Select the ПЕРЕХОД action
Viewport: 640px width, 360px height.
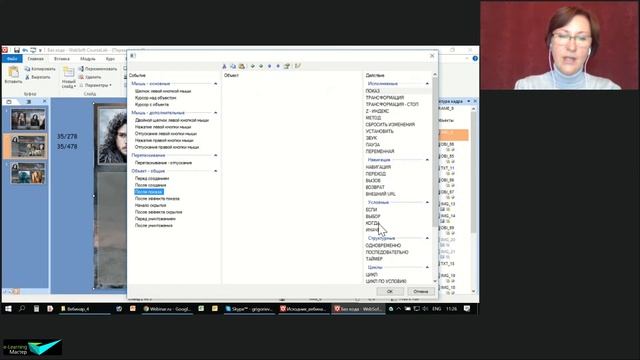coord(376,174)
